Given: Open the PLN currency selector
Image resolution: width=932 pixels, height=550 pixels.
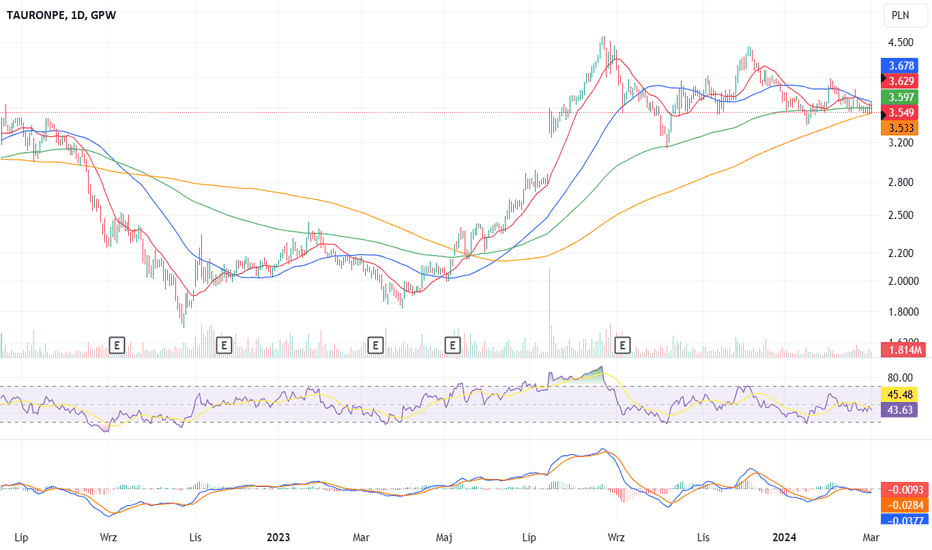Looking at the screenshot, I should (x=900, y=15).
